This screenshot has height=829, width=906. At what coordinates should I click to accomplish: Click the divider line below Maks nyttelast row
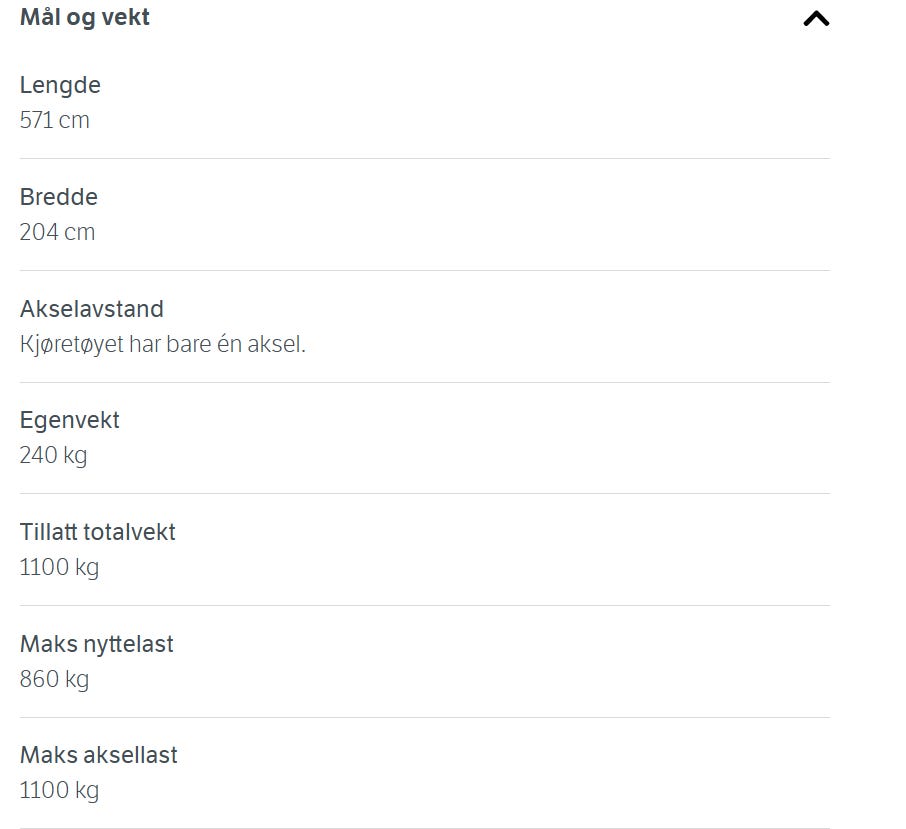pyautogui.click(x=425, y=718)
